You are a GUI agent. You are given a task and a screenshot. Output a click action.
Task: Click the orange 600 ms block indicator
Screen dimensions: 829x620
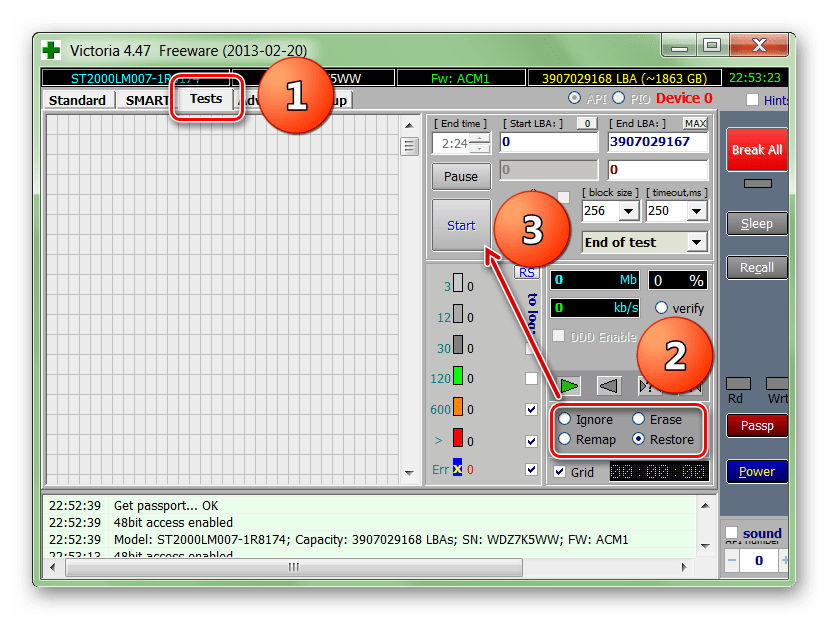click(x=458, y=409)
